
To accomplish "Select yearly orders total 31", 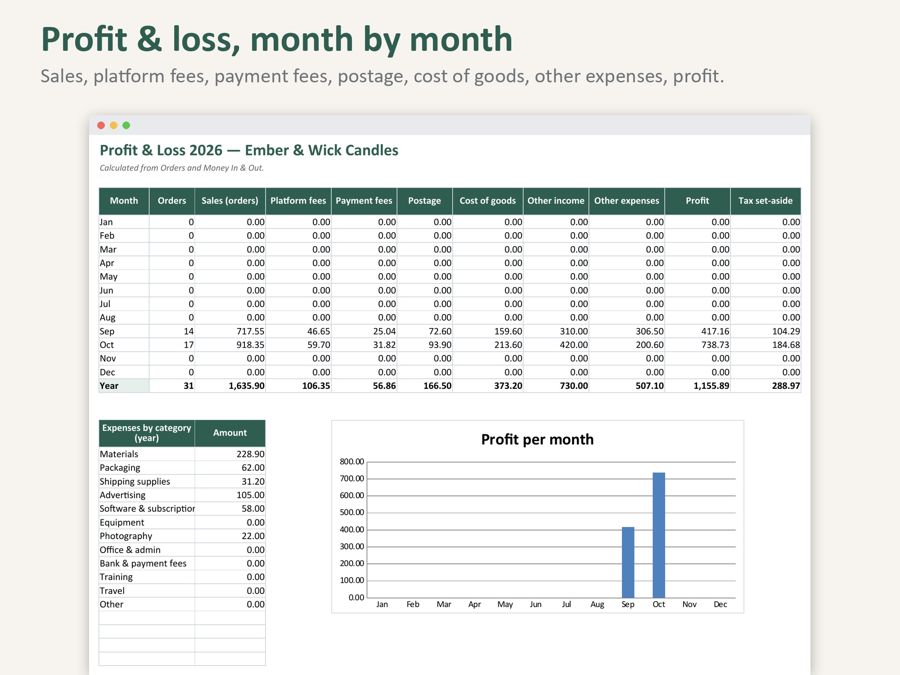I will (x=172, y=386).
